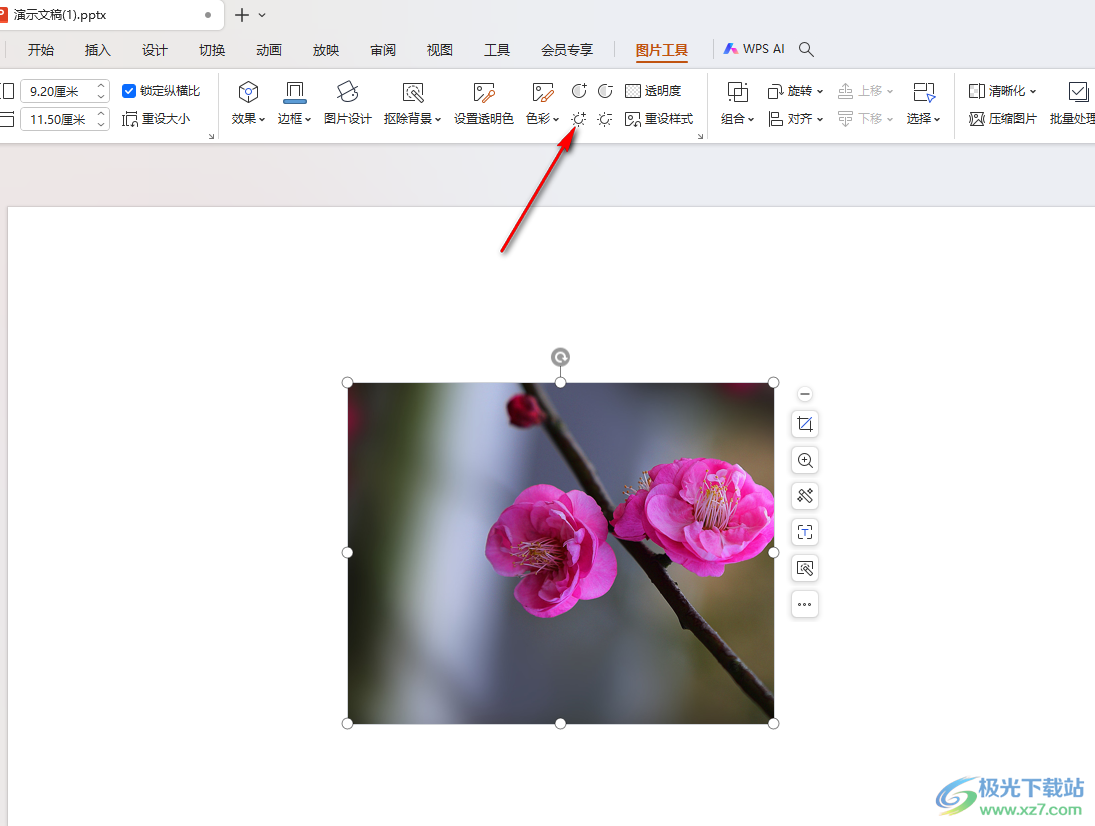Open the WPS AI assistant
Viewport: 1095px width, 826px height.
[754, 49]
